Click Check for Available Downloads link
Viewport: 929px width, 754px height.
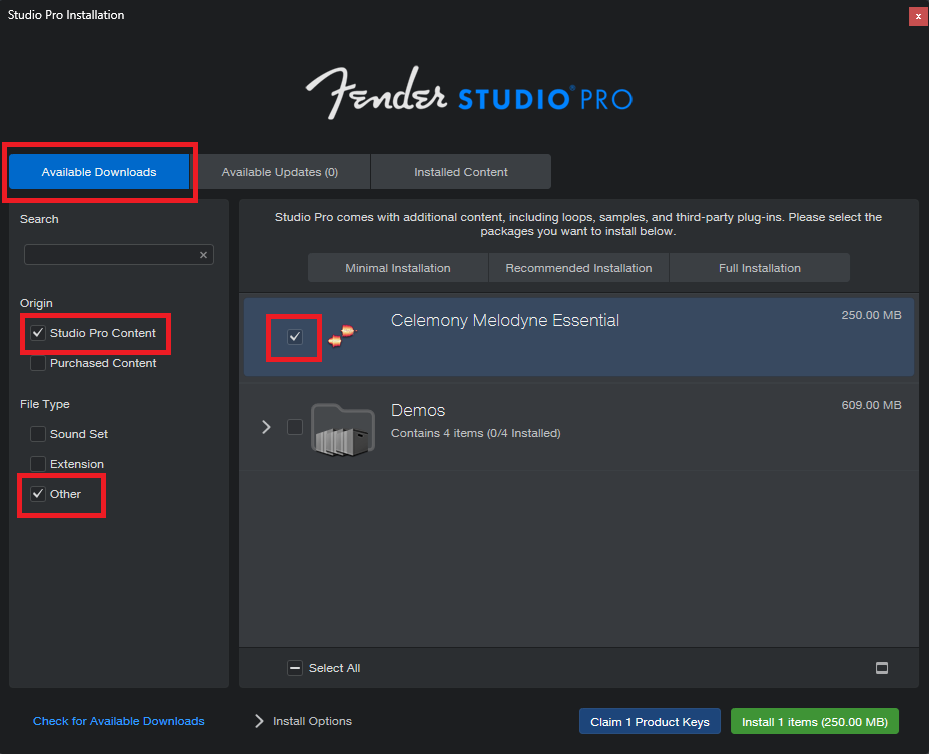pos(118,721)
